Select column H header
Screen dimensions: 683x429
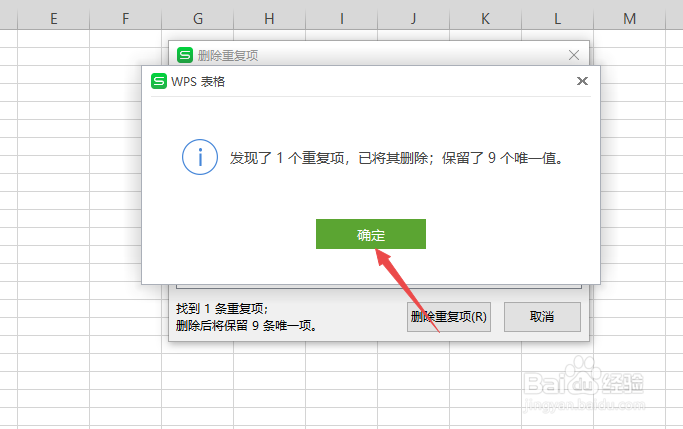[x=269, y=19]
